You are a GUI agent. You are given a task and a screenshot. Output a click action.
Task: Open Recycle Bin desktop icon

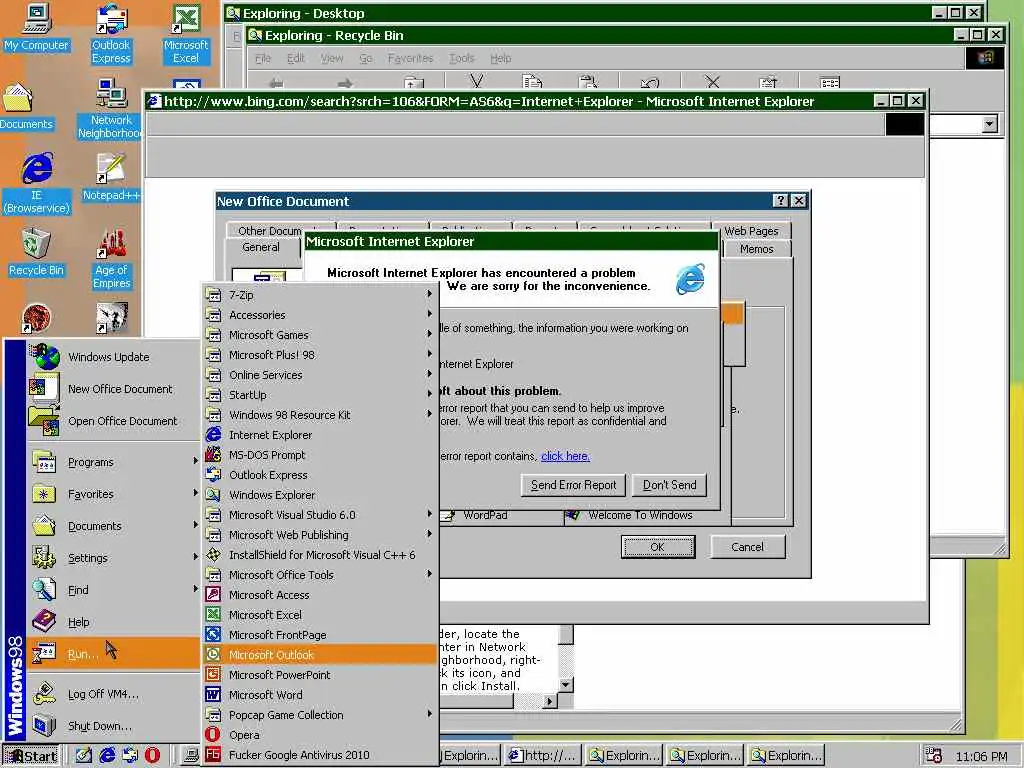coord(37,253)
